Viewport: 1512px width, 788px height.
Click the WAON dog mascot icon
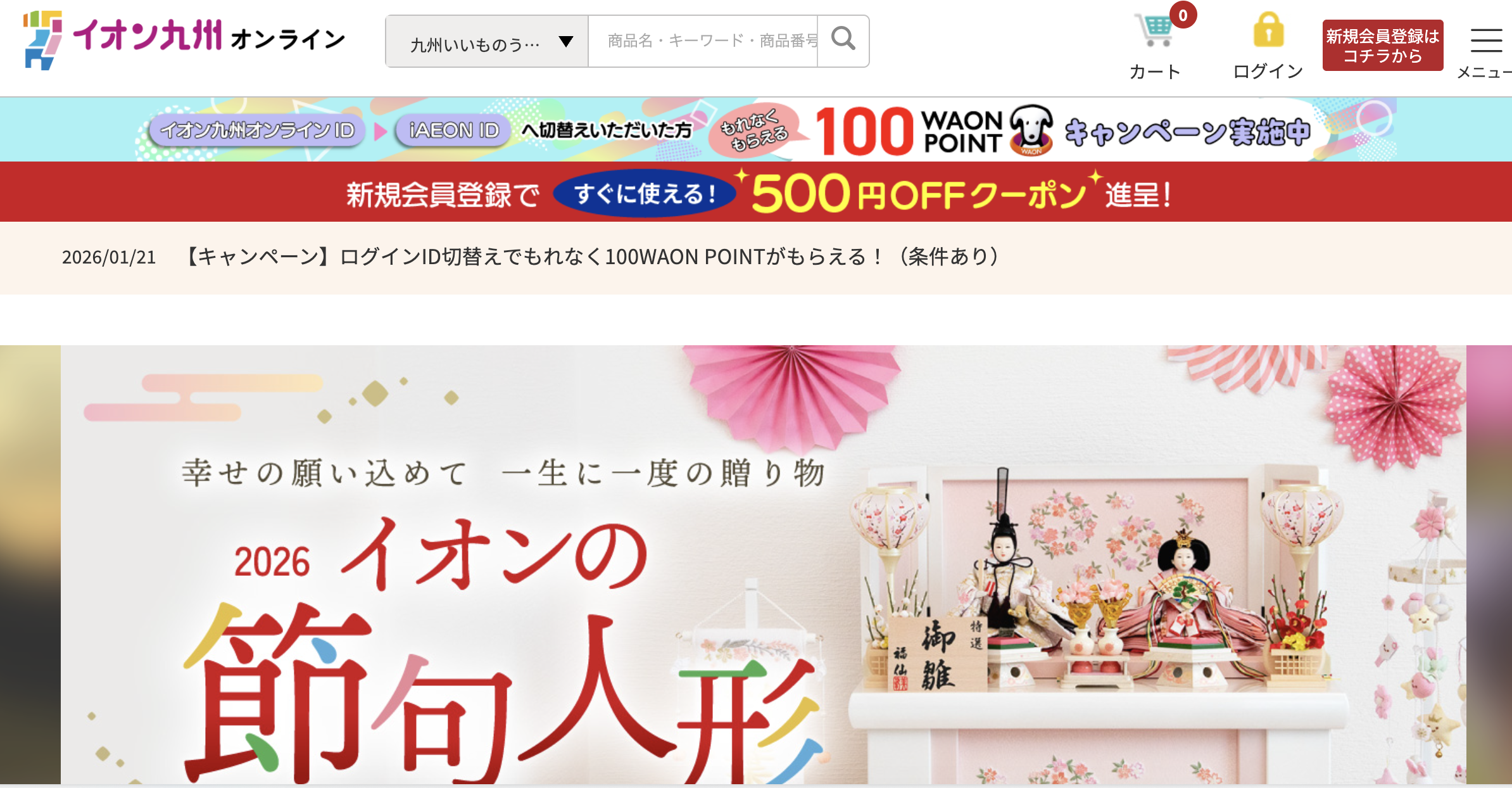[x=1031, y=130]
